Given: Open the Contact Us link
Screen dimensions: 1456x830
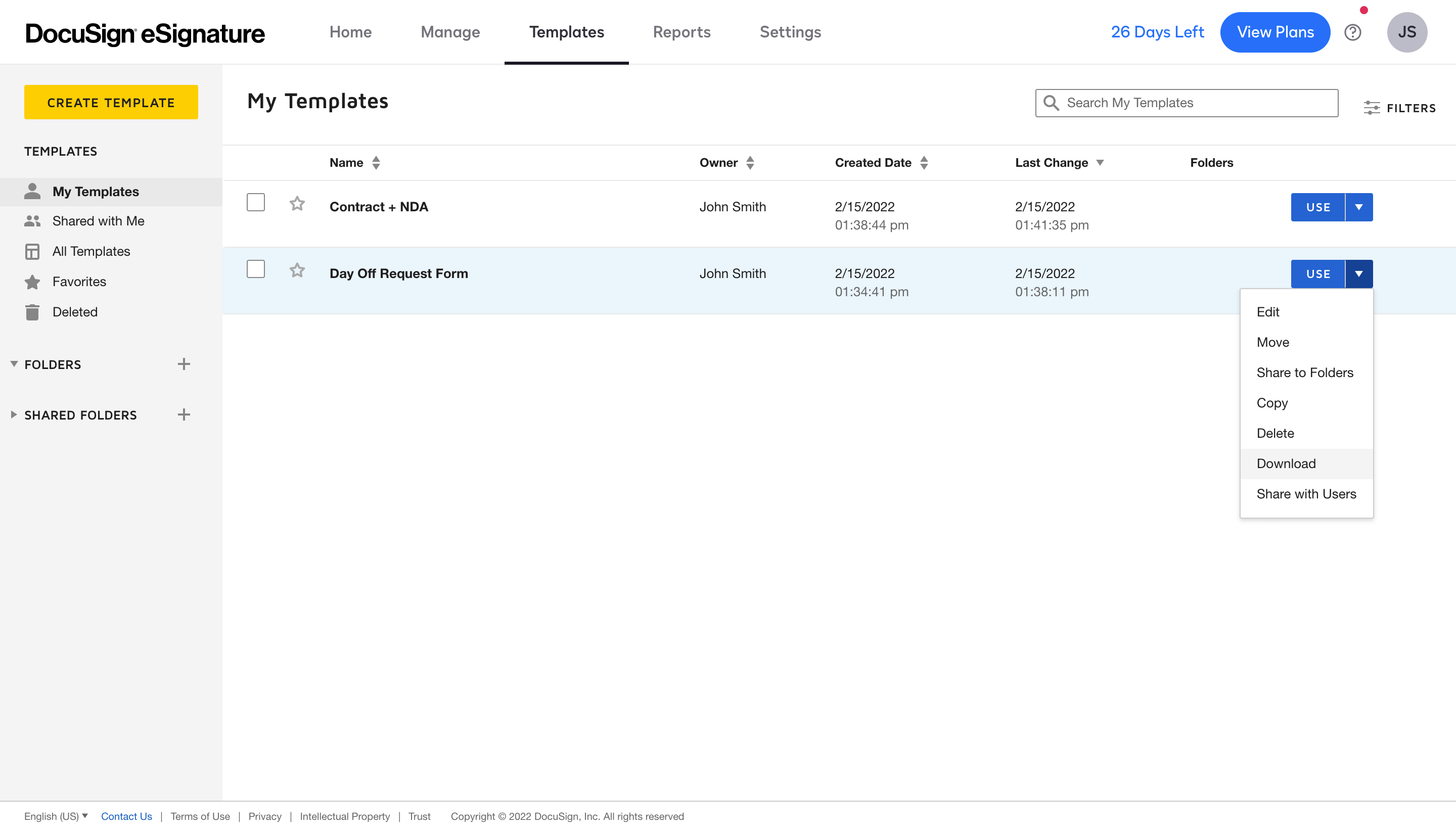Looking at the screenshot, I should pos(126,816).
